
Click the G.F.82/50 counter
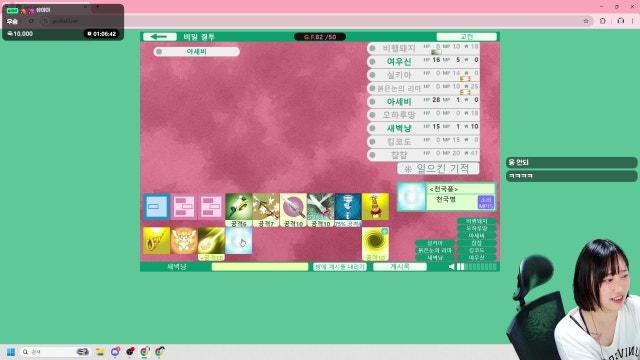[x=320, y=37]
